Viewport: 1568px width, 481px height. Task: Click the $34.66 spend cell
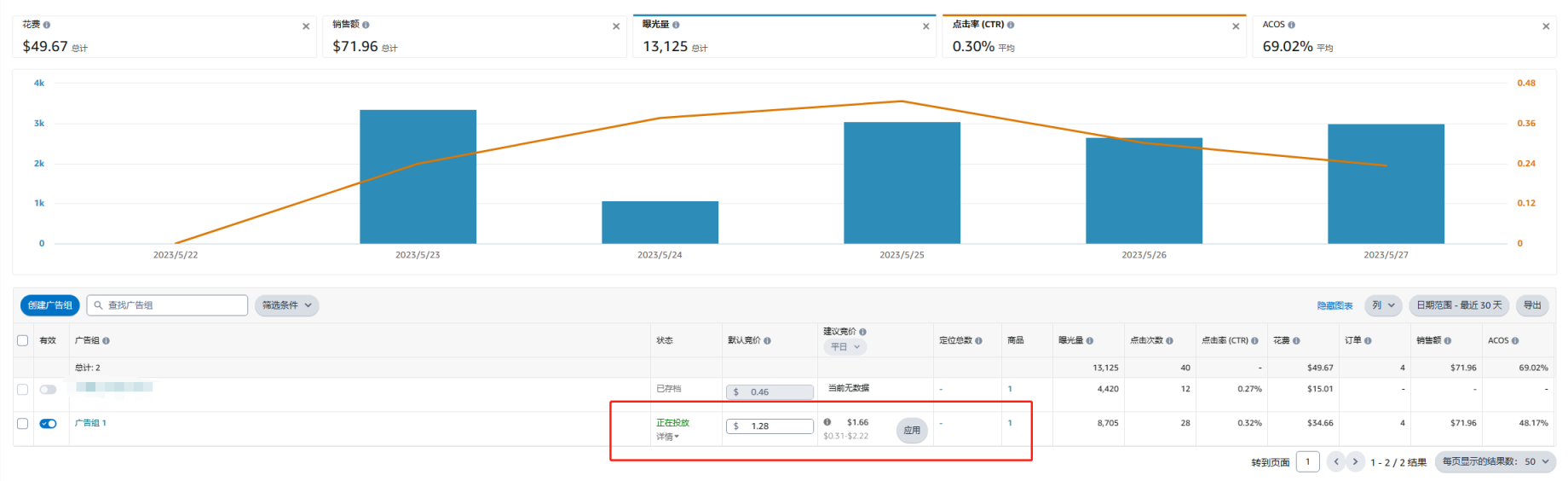click(1319, 423)
